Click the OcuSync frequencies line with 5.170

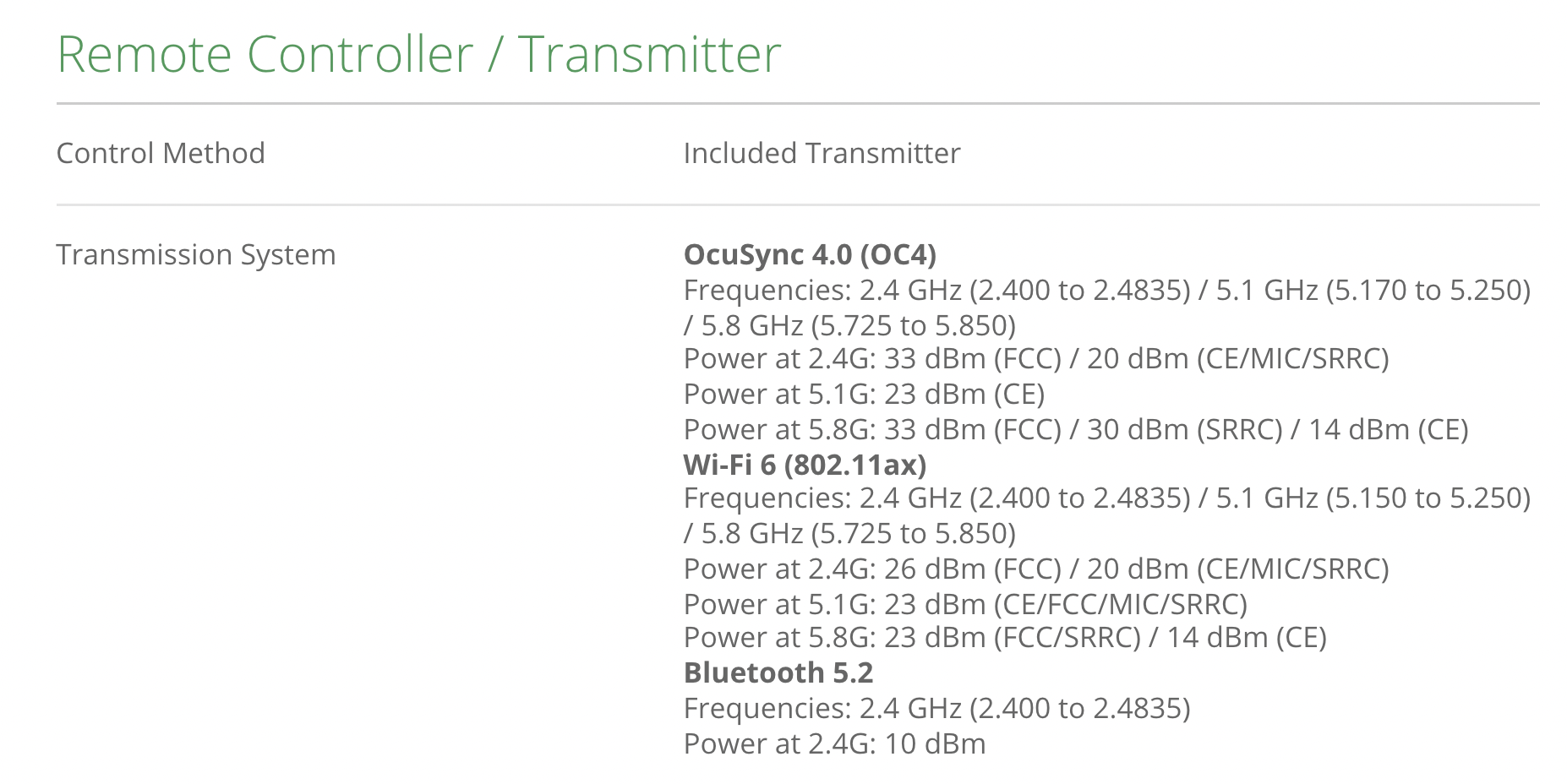[1106, 290]
